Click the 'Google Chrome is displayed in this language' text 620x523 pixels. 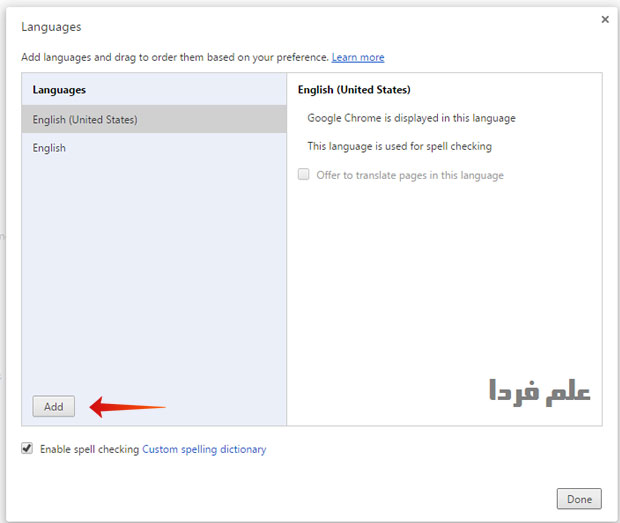[x=411, y=118]
